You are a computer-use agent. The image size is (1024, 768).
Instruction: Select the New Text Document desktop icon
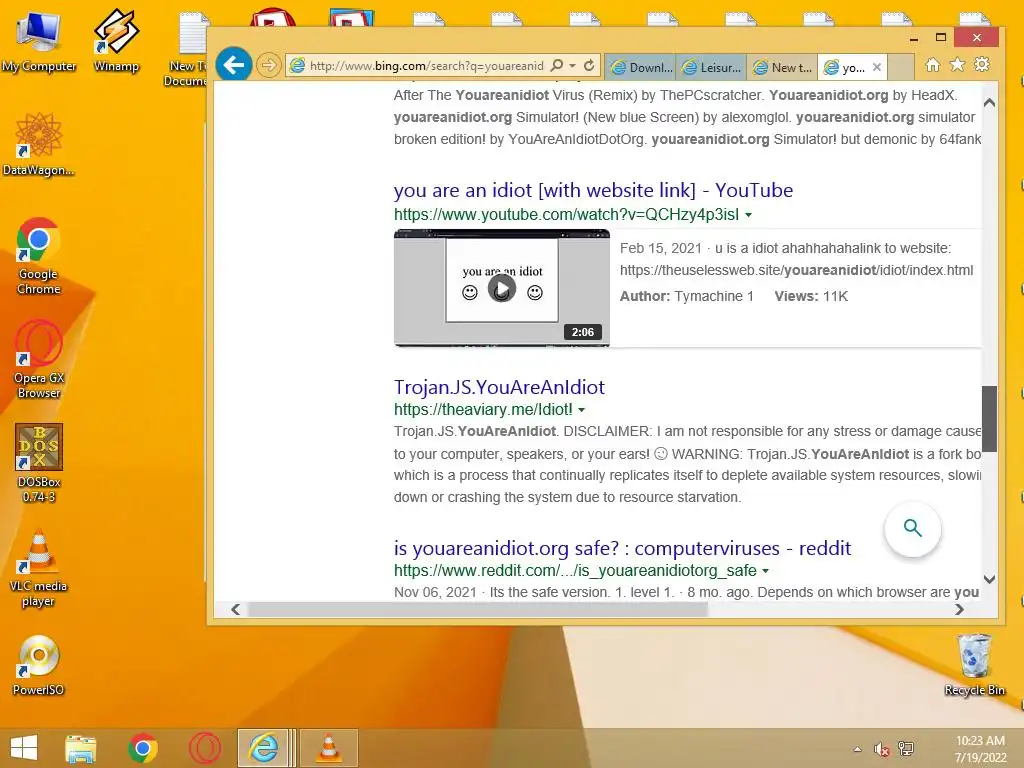point(187,48)
